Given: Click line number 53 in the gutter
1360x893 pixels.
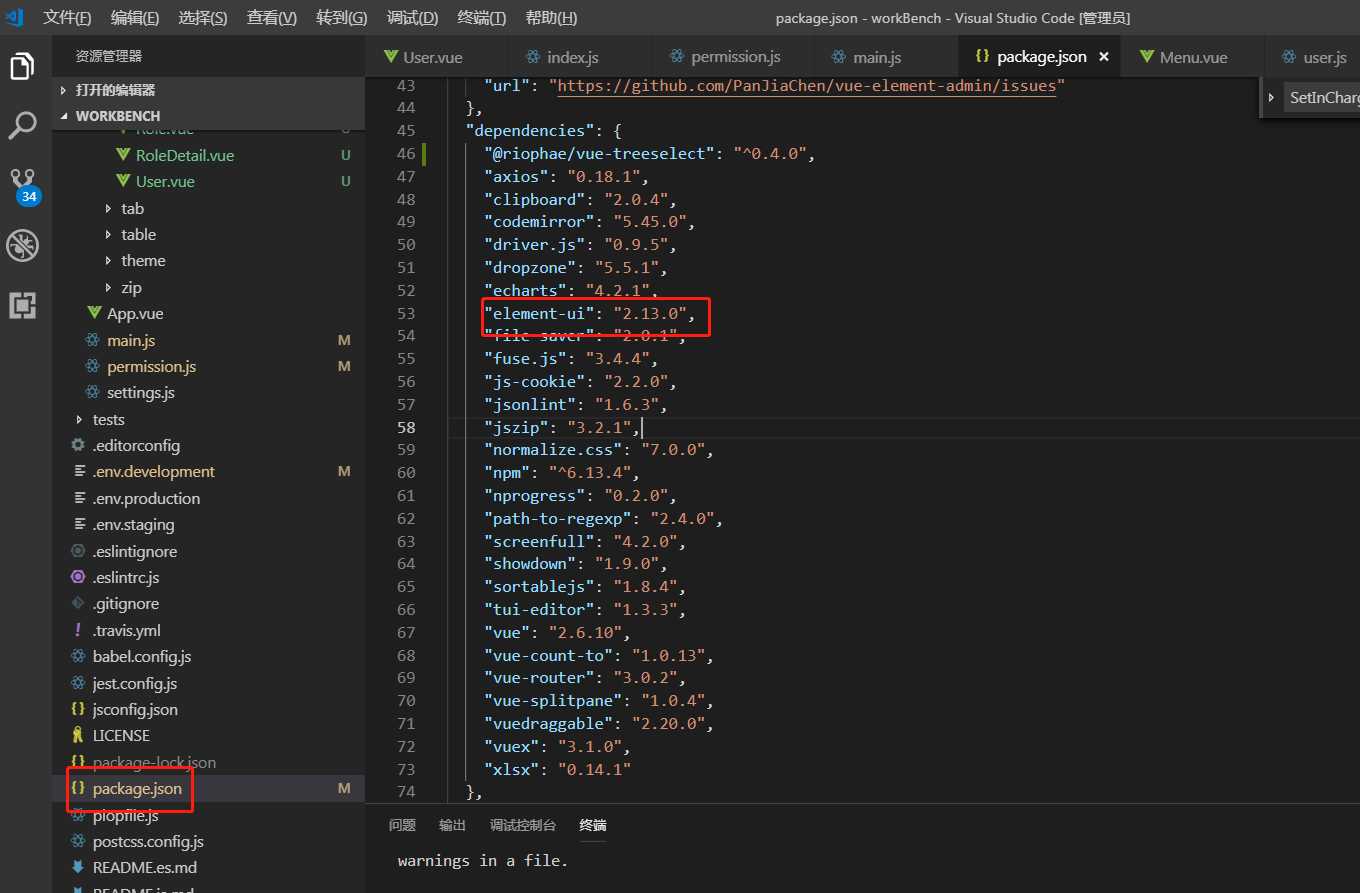Looking at the screenshot, I should coord(405,313).
